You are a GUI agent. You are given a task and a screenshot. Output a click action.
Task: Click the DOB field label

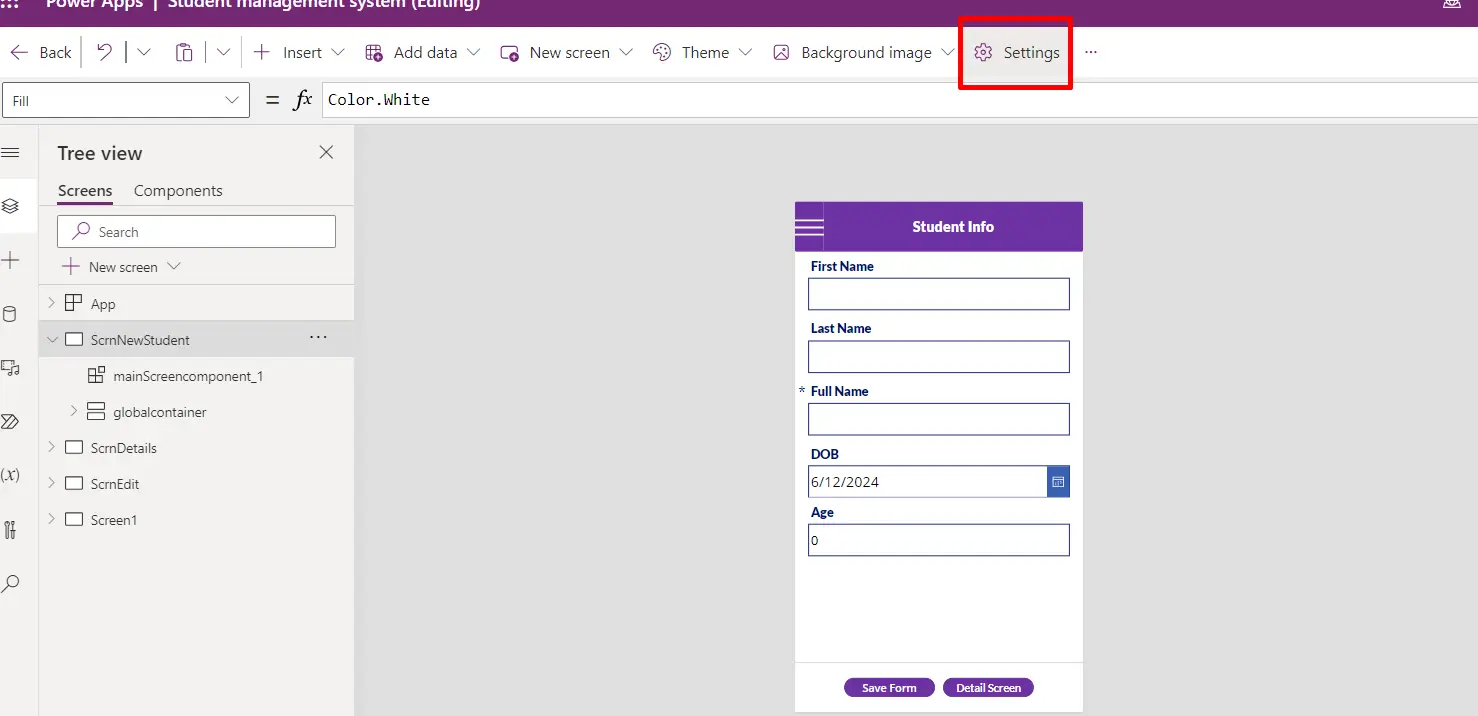[825, 454]
